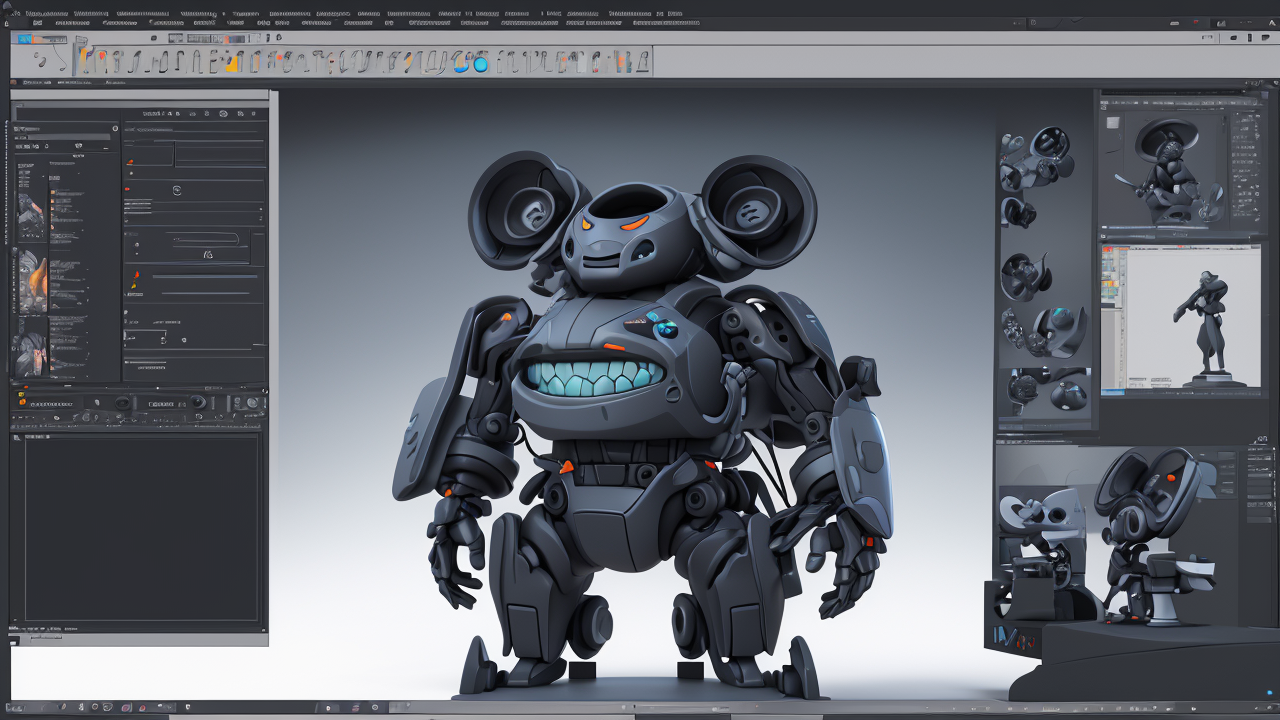The image size is (1280, 720).
Task: Click the yellow-orange square icon in the top toolbar
Action: [x=232, y=64]
